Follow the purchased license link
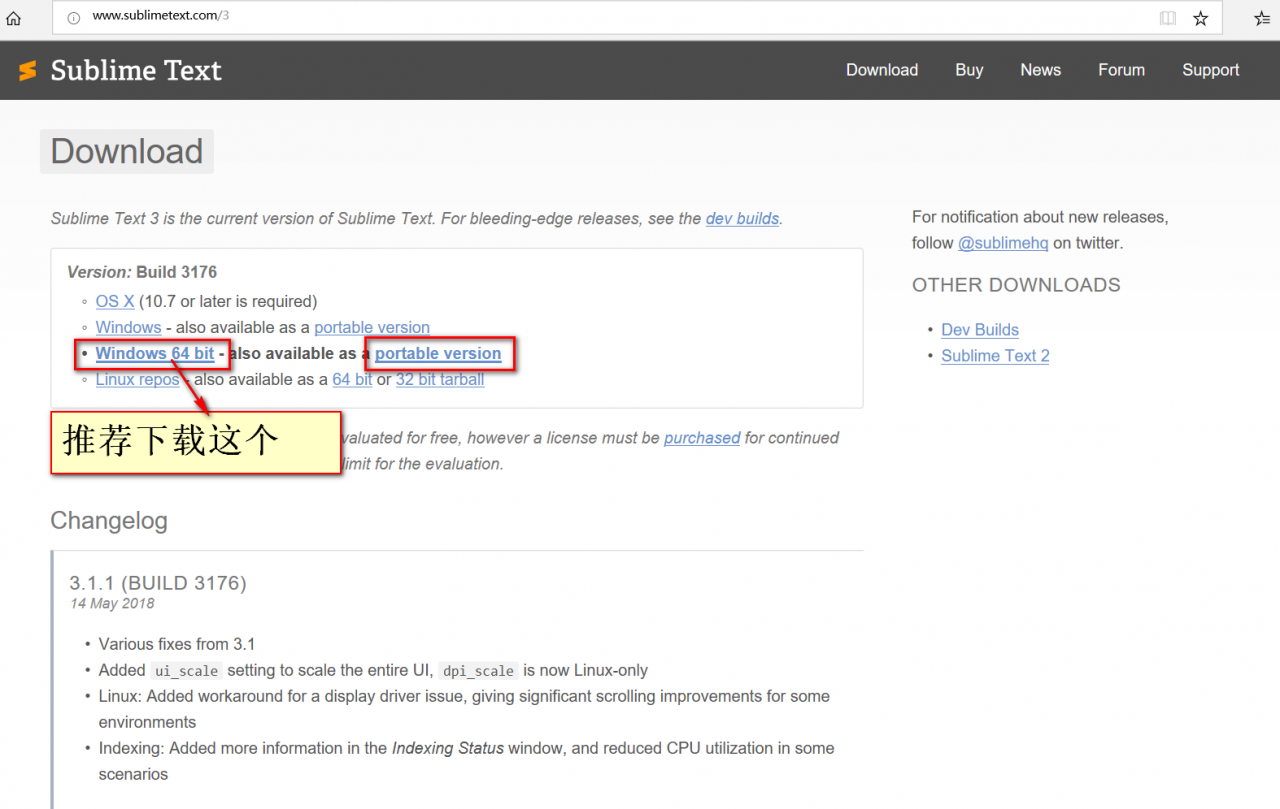This screenshot has height=809, width=1280. [702, 438]
